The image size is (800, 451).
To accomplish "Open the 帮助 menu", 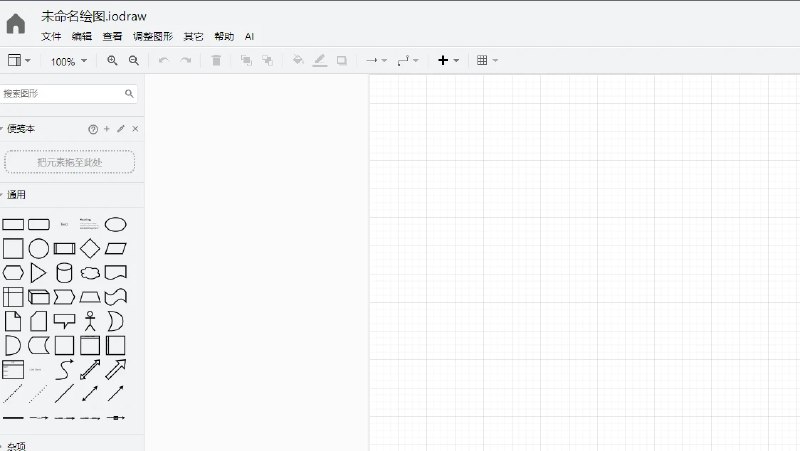I will 224,37.
